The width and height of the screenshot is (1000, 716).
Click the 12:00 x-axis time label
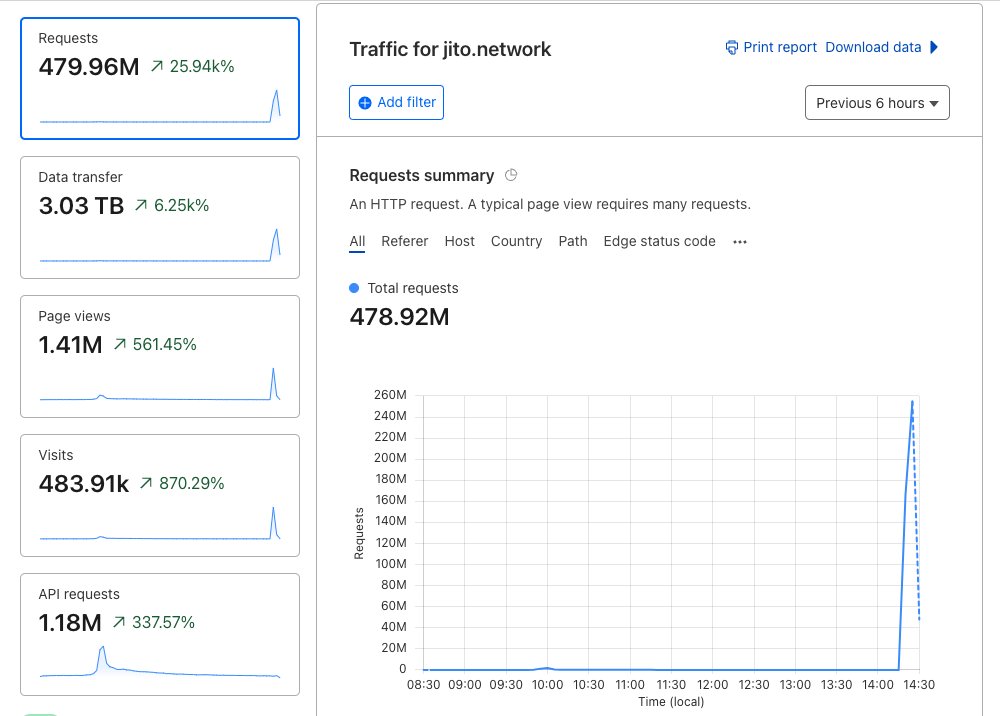click(x=712, y=685)
